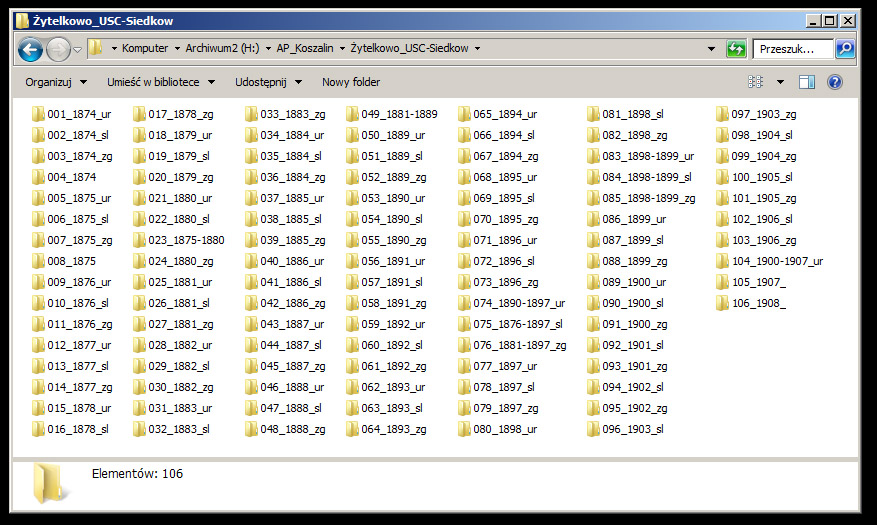Click the search magnifier icon
This screenshot has width=877, height=525.
[x=845, y=48]
